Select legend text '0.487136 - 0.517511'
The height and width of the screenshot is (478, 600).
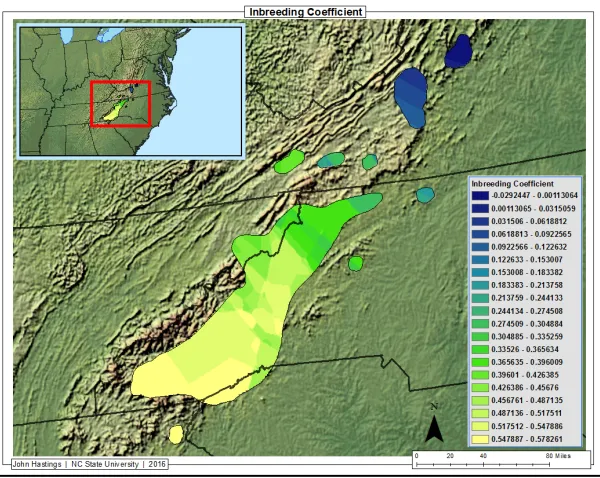click(527, 413)
